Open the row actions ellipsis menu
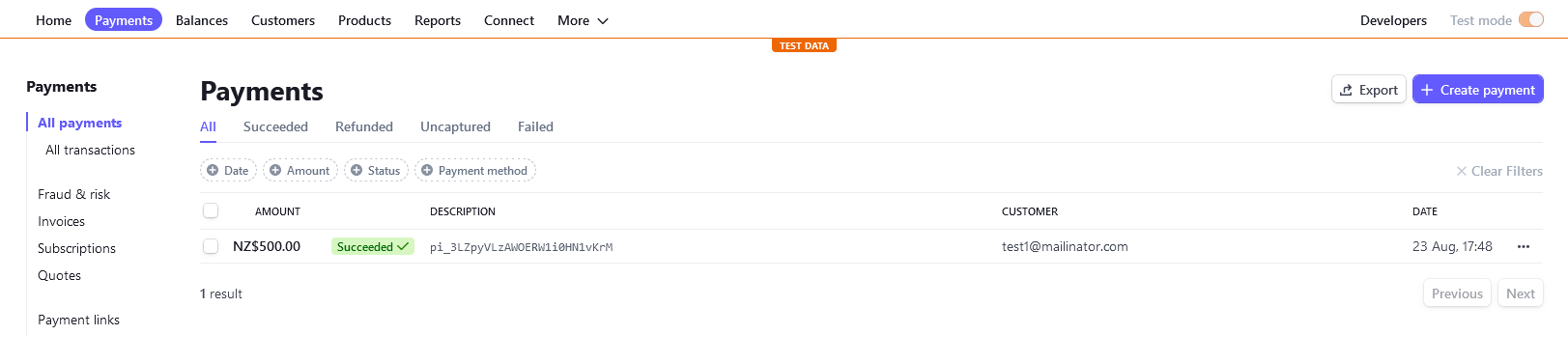1568x363 pixels. tap(1524, 246)
